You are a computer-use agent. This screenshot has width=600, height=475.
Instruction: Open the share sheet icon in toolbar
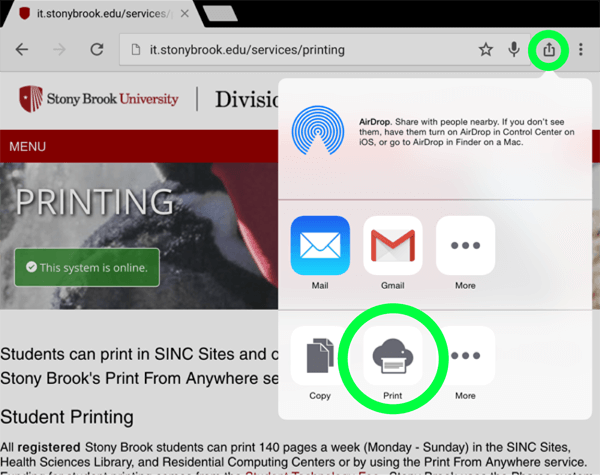click(548, 49)
